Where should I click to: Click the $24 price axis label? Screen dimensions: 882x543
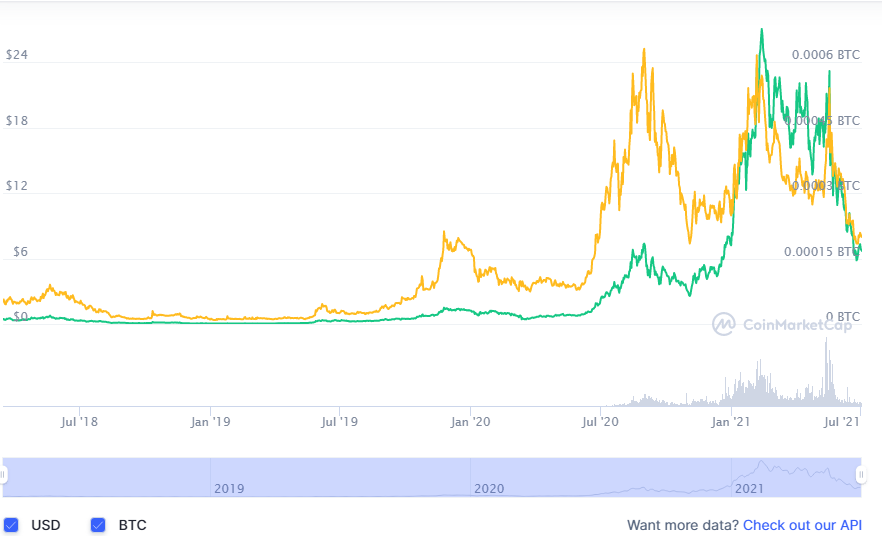[17, 55]
